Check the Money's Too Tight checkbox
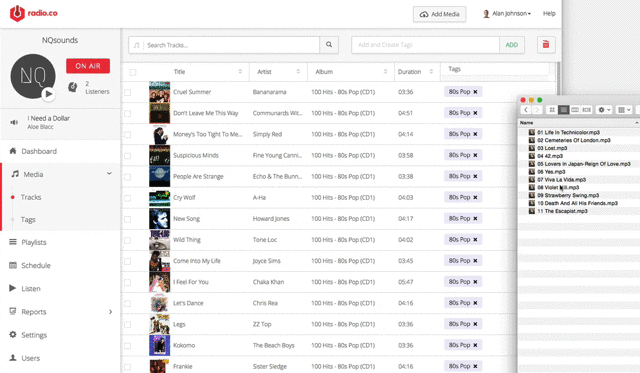The image size is (640, 373). coord(128,135)
